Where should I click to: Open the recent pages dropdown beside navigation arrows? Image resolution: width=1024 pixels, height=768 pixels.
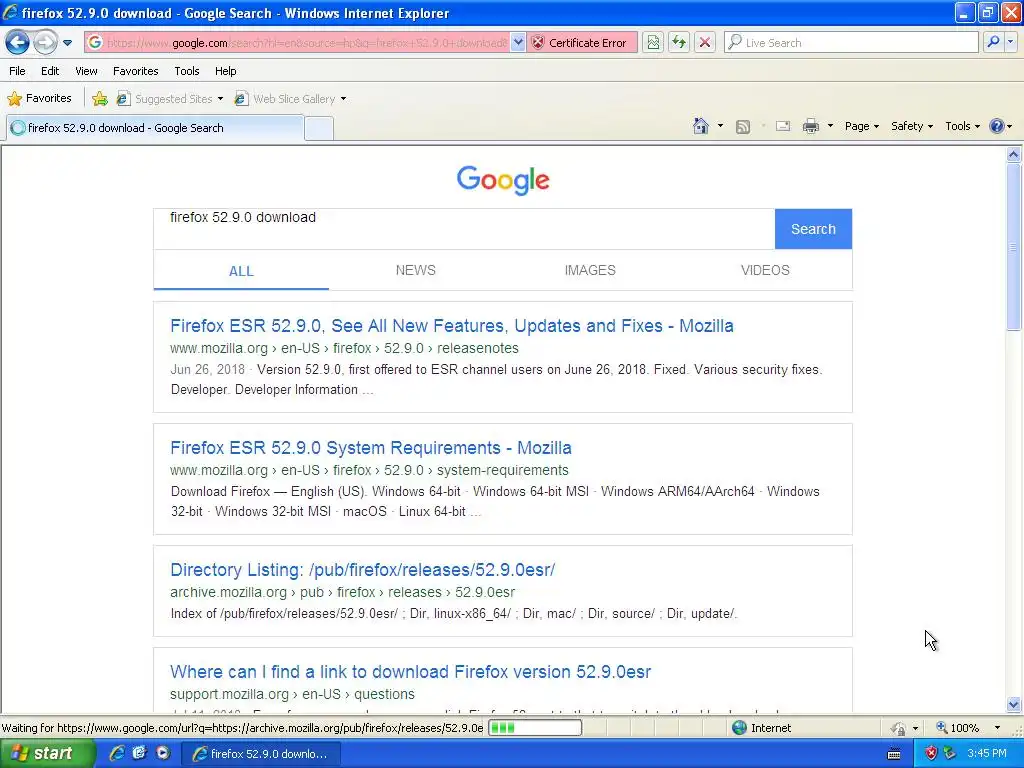pyautogui.click(x=67, y=43)
